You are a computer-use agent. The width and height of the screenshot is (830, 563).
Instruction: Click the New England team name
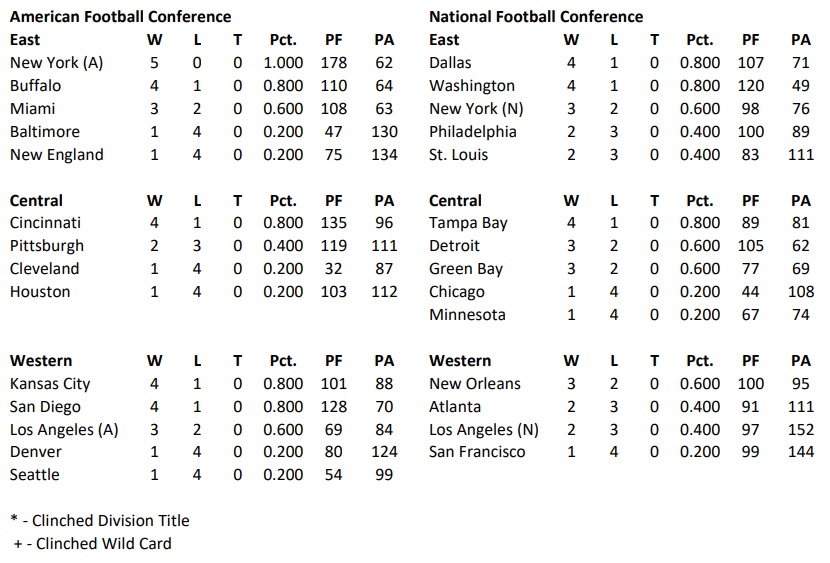coord(56,155)
